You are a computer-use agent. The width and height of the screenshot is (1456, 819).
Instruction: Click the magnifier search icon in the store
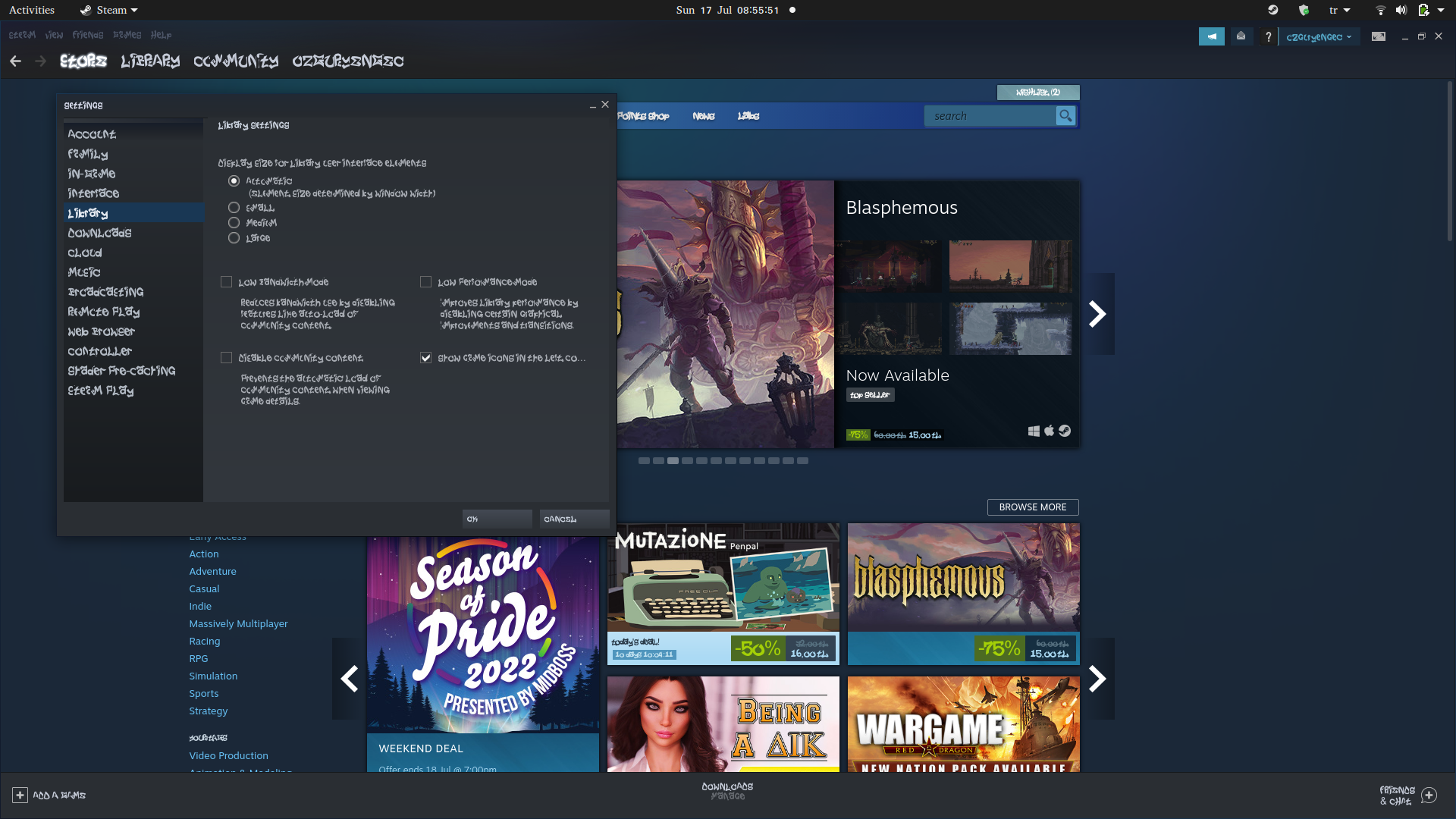coord(1065,116)
